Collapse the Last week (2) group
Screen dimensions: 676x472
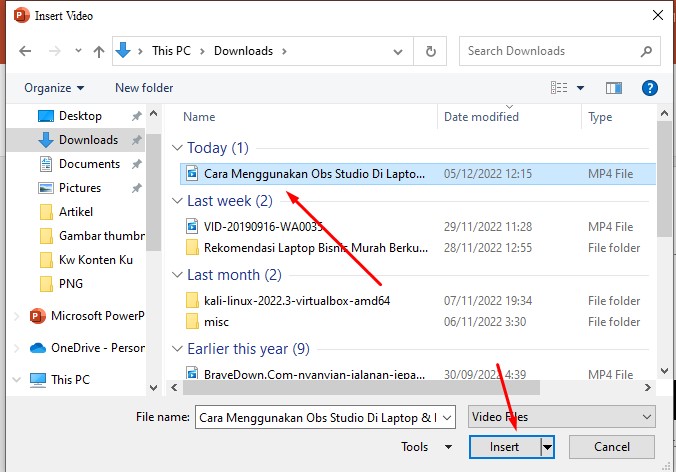177,201
